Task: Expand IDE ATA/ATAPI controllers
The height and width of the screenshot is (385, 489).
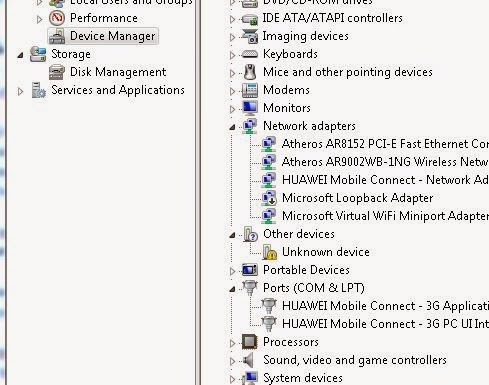Action: [232, 19]
